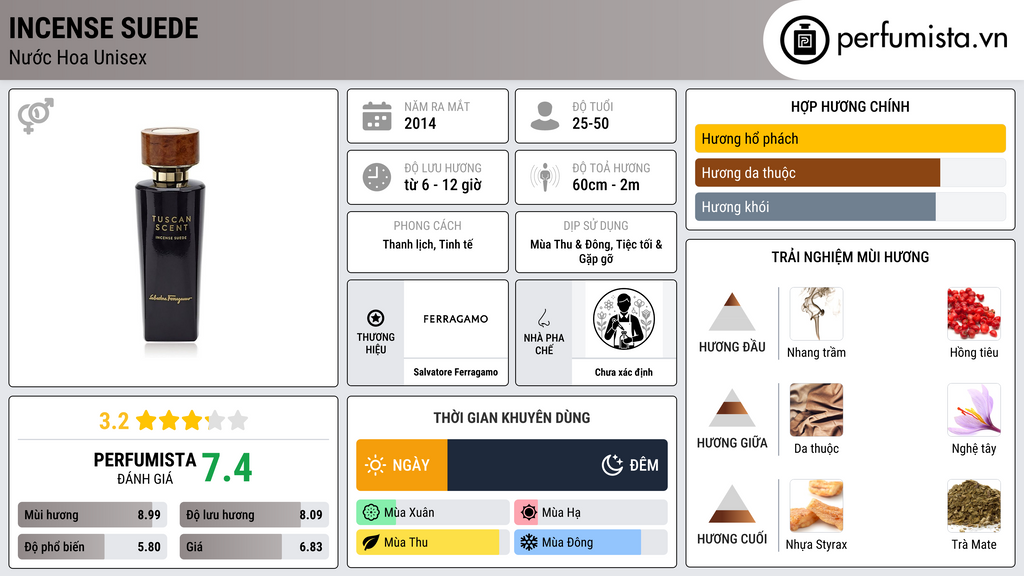Click the base-note pyramid icon Hương cuối

[x=732, y=504]
